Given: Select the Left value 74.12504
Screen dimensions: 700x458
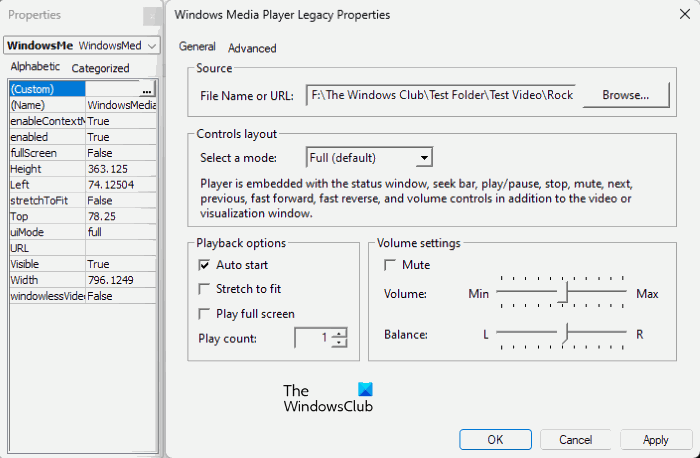Looking at the screenshot, I should (x=121, y=185).
